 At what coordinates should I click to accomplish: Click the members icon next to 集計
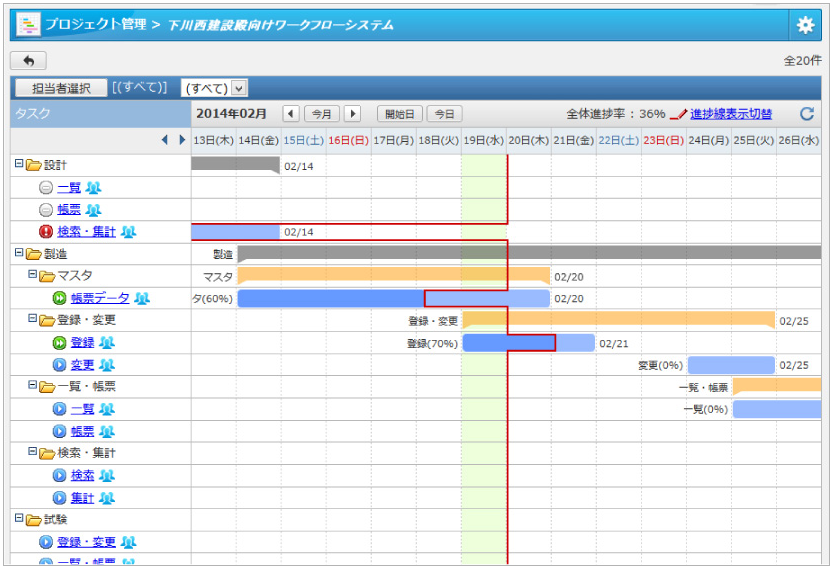click(x=106, y=497)
